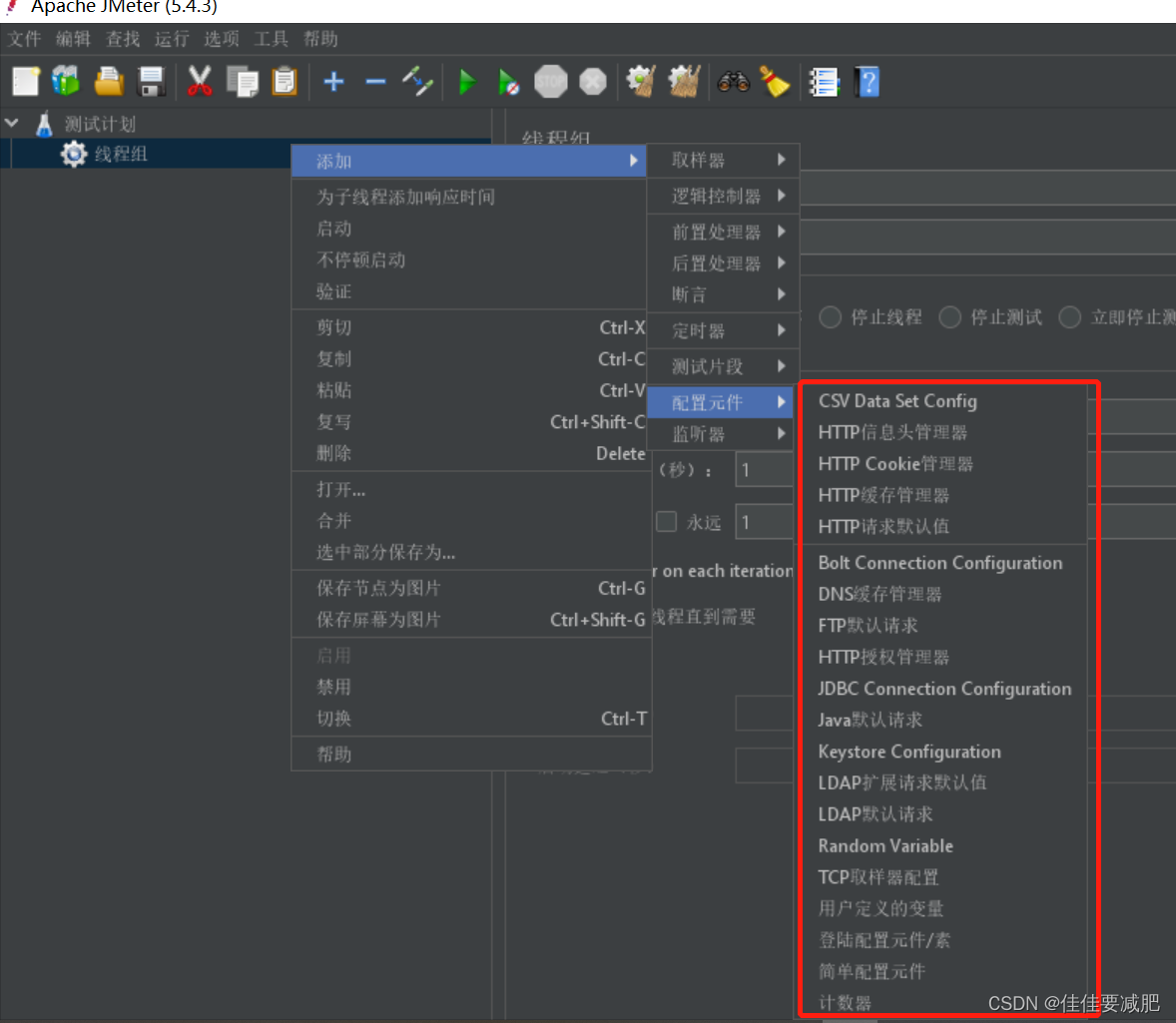Click the Clear all double-broom icon
This screenshot has height=1023, width=1176.
point(684,82)
